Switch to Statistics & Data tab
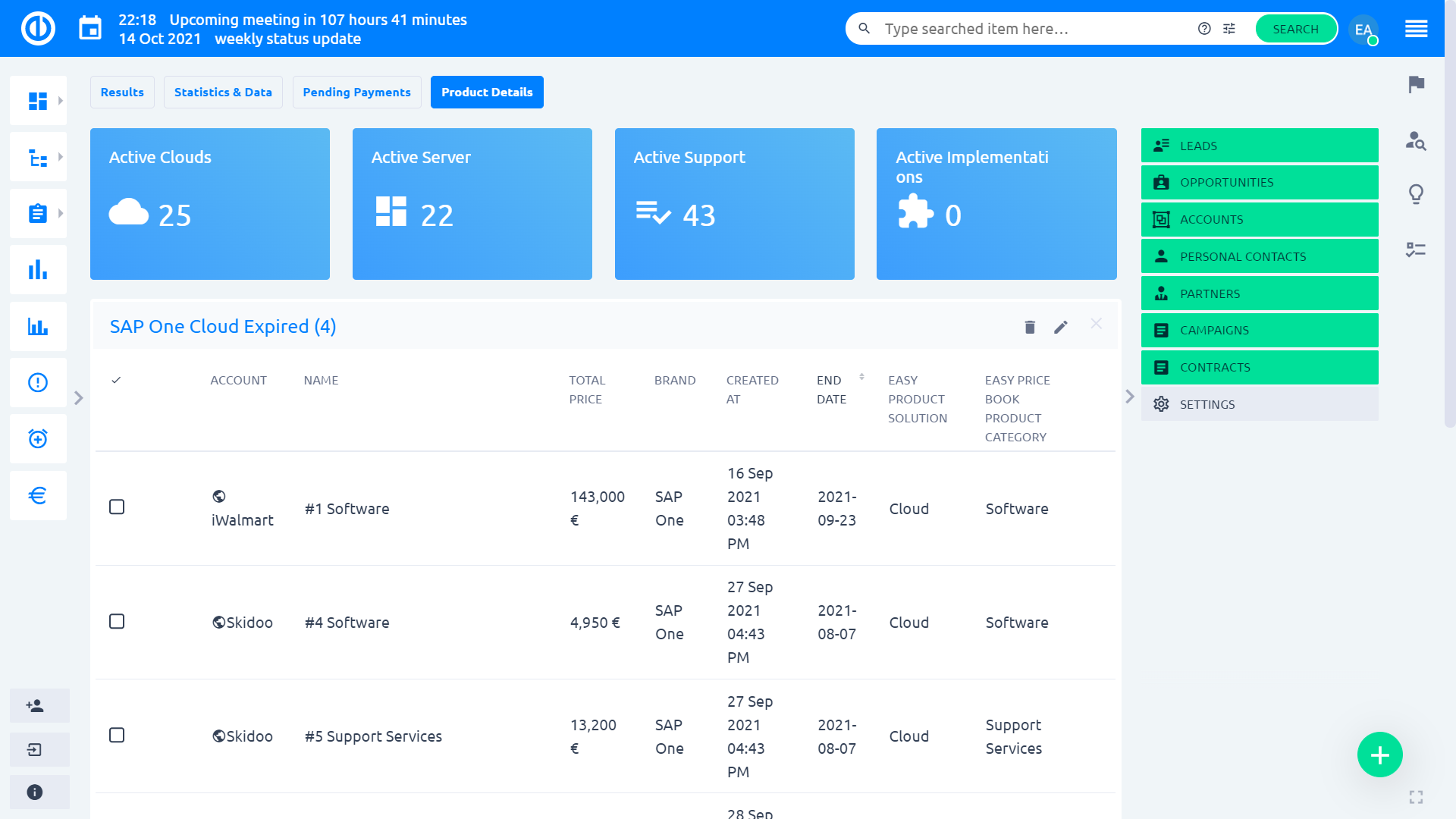The image size is (1456, 819). (223, 92)
